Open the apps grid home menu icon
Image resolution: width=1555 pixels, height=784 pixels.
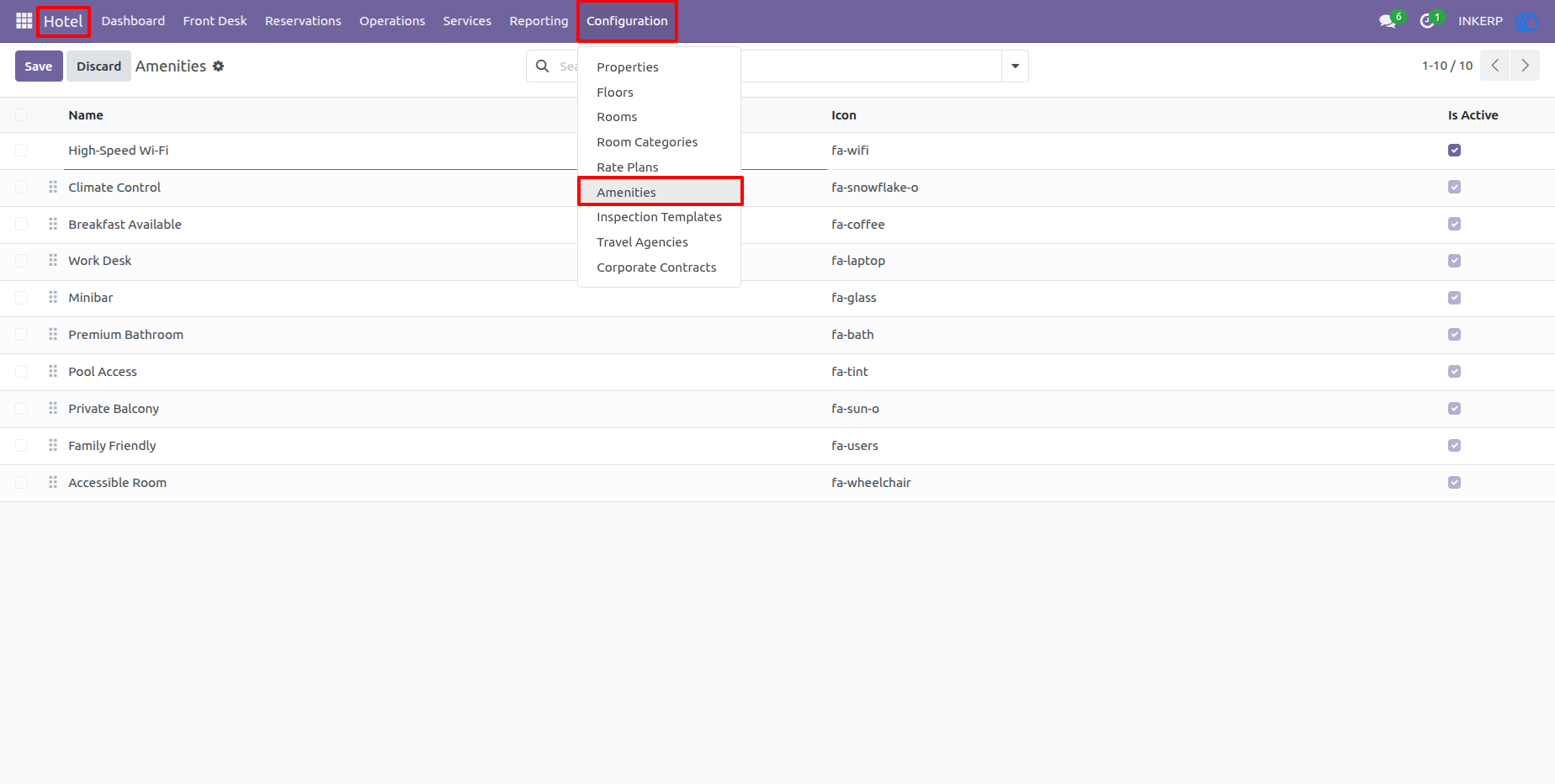[x=24, y=21]
